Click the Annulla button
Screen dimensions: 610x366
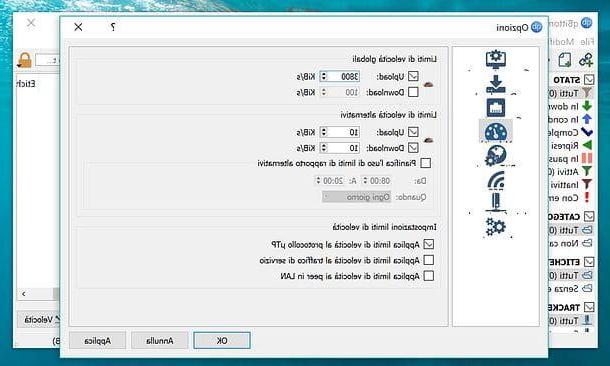[160, 340]
